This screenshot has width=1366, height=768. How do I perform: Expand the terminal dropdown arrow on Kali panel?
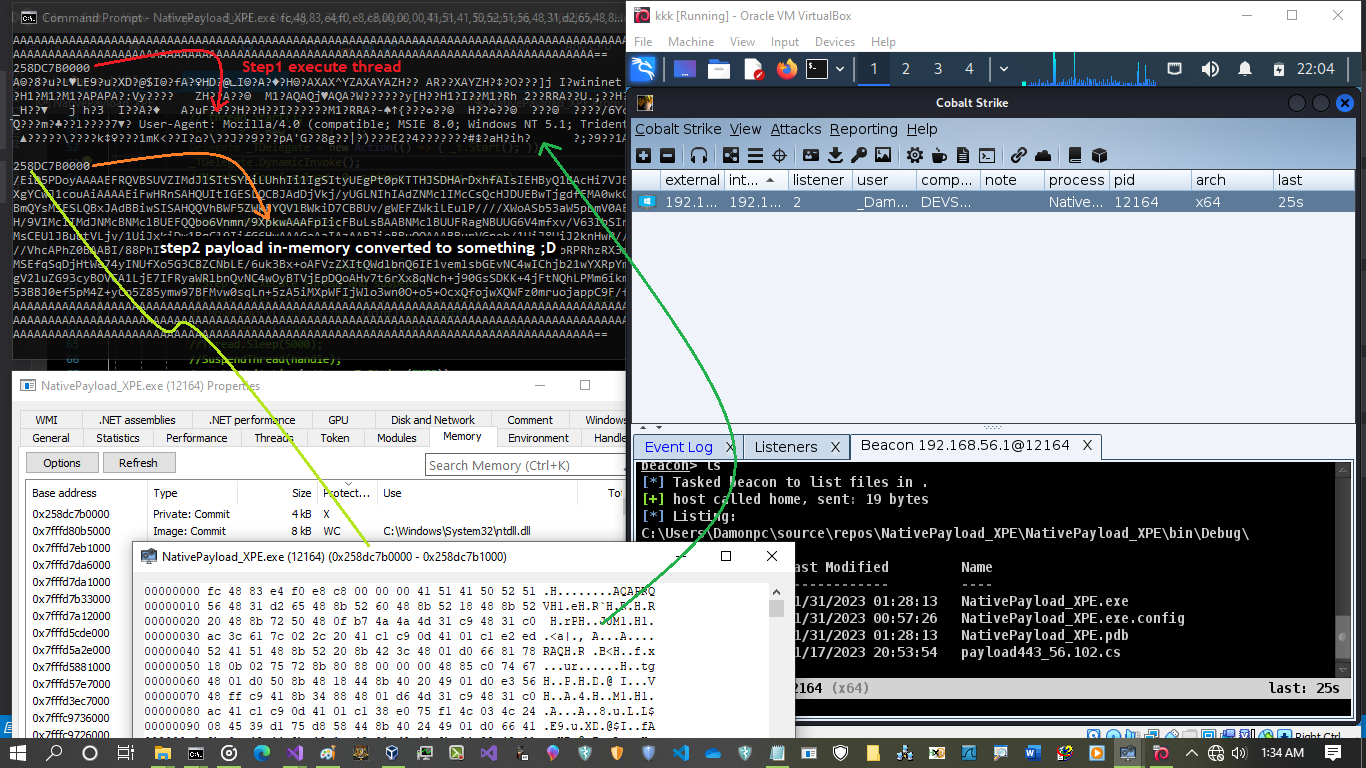(x=840, y=69)
